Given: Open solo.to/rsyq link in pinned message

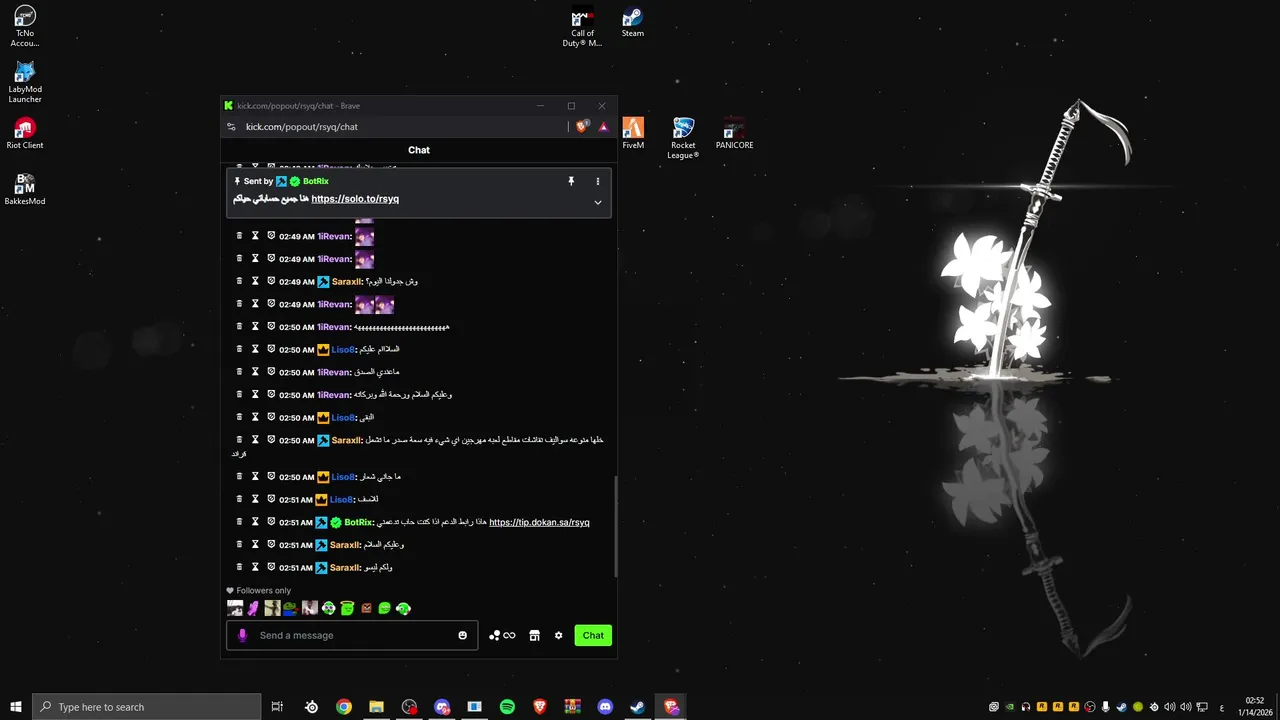Looking at the screenshot, I should point(355,199).
